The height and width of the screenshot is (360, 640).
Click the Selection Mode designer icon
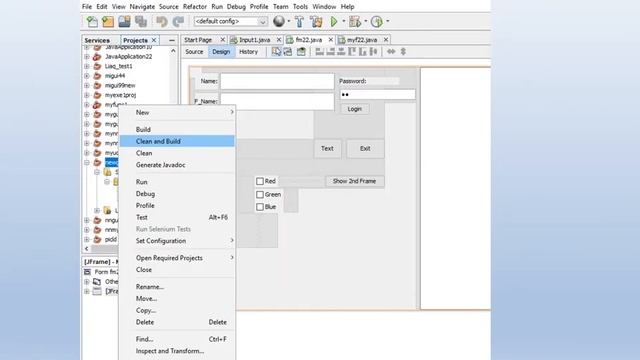coord(276,51)
